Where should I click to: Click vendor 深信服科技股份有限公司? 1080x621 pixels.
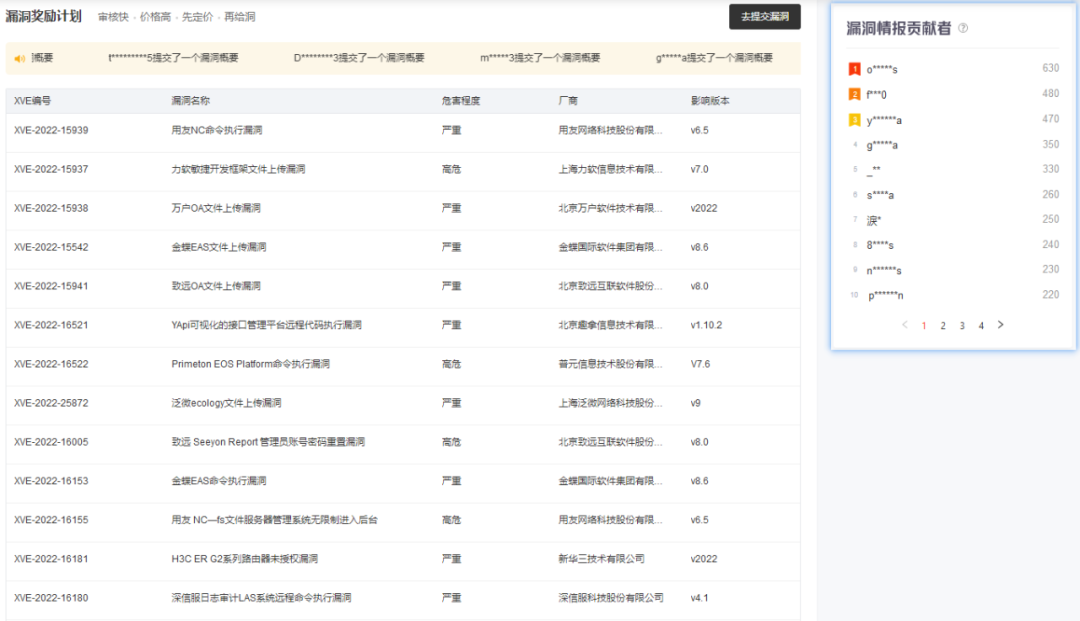coord(611,598)
